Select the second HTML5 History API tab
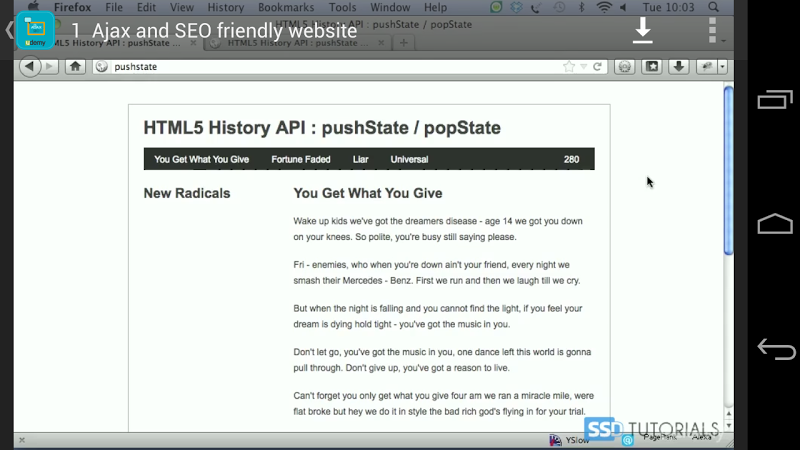Screen dimensions: 800x450 click(297, 43)
